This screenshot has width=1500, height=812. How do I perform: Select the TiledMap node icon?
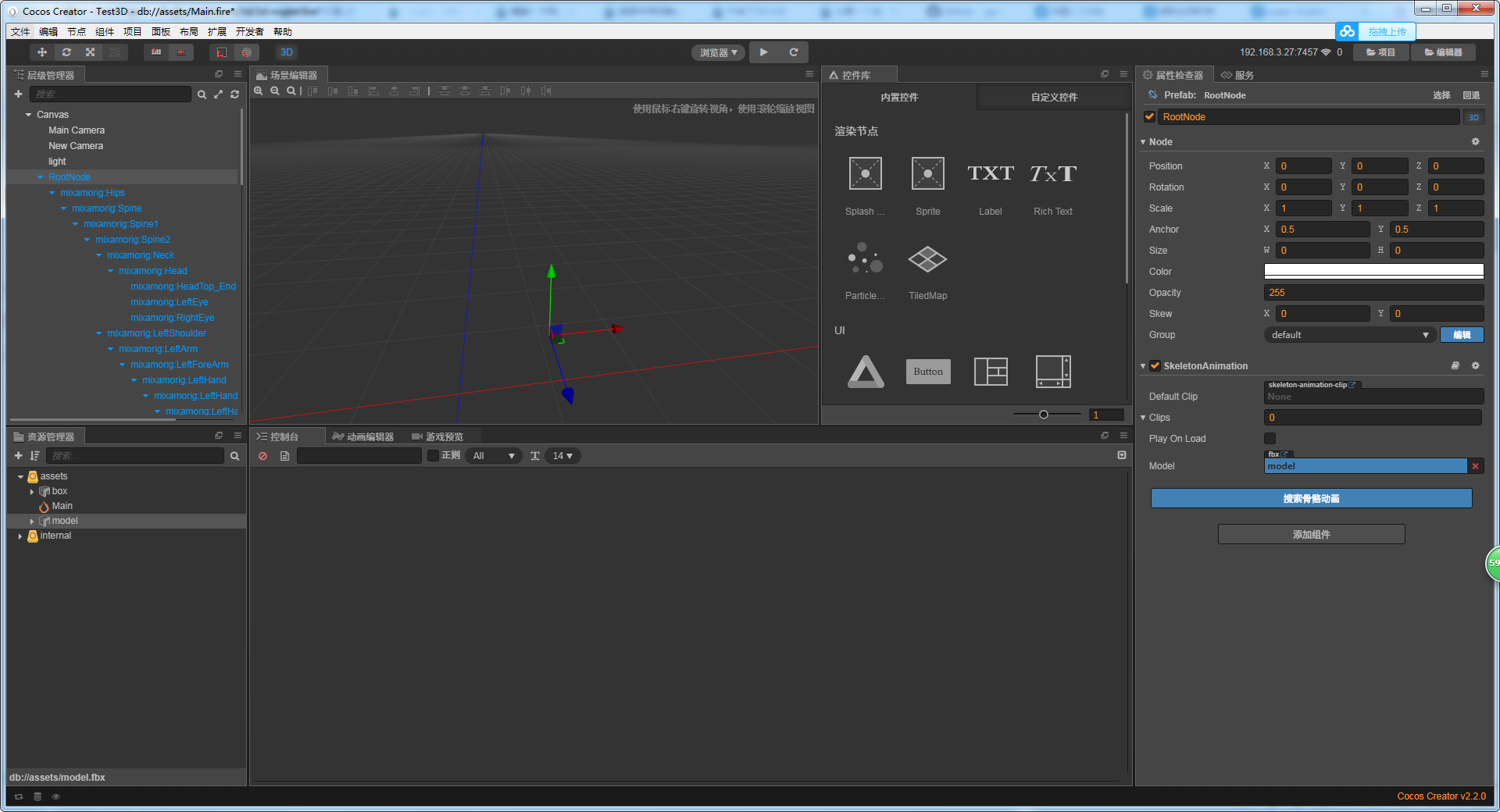pyautogui.click(x=927, y=259)
